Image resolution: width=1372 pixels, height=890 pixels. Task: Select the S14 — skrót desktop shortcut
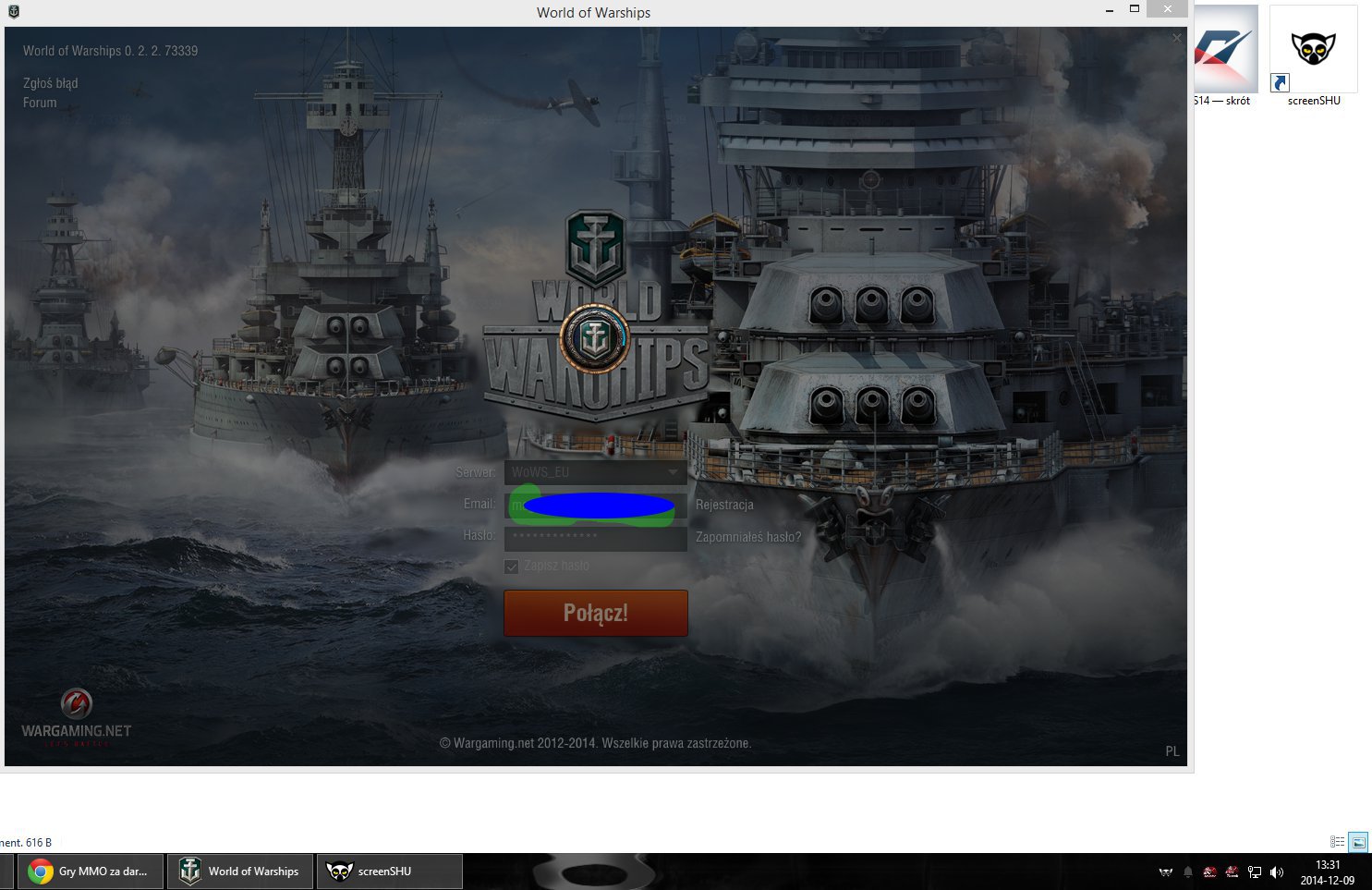1225,56
